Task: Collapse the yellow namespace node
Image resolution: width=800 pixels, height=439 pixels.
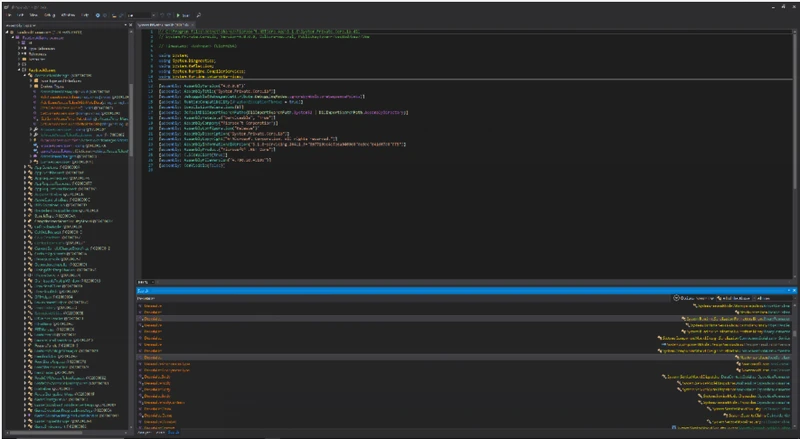Action: [x=19, y=70]
